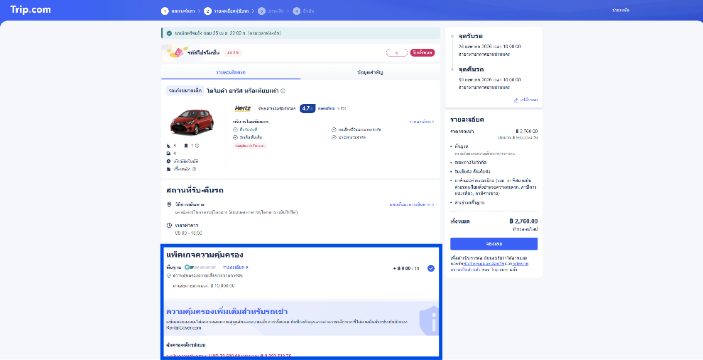Switch to the first car details tab
Image resolution: width=703 pixels, height=360 pixels.
pos(230,72)
